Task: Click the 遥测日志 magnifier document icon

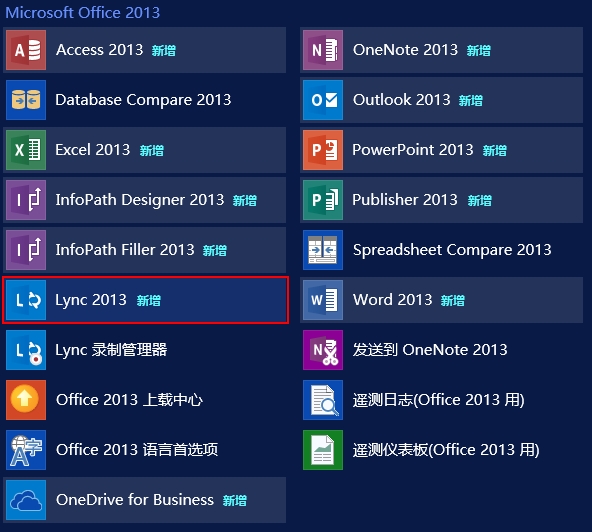Action: tap(323, 400)
